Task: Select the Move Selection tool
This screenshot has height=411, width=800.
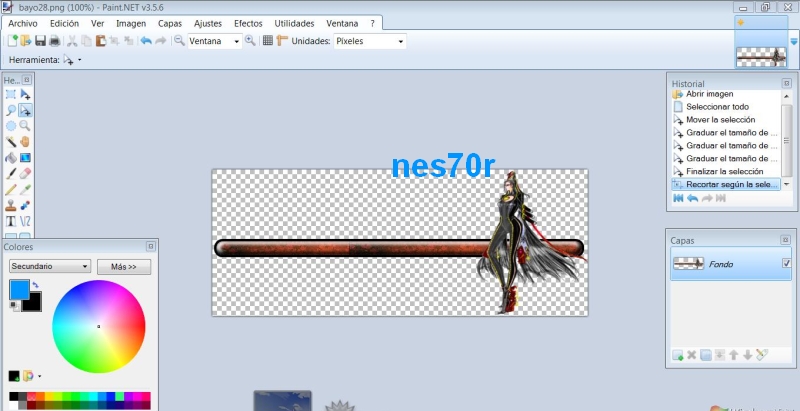Action: click(x=25, y=110)
